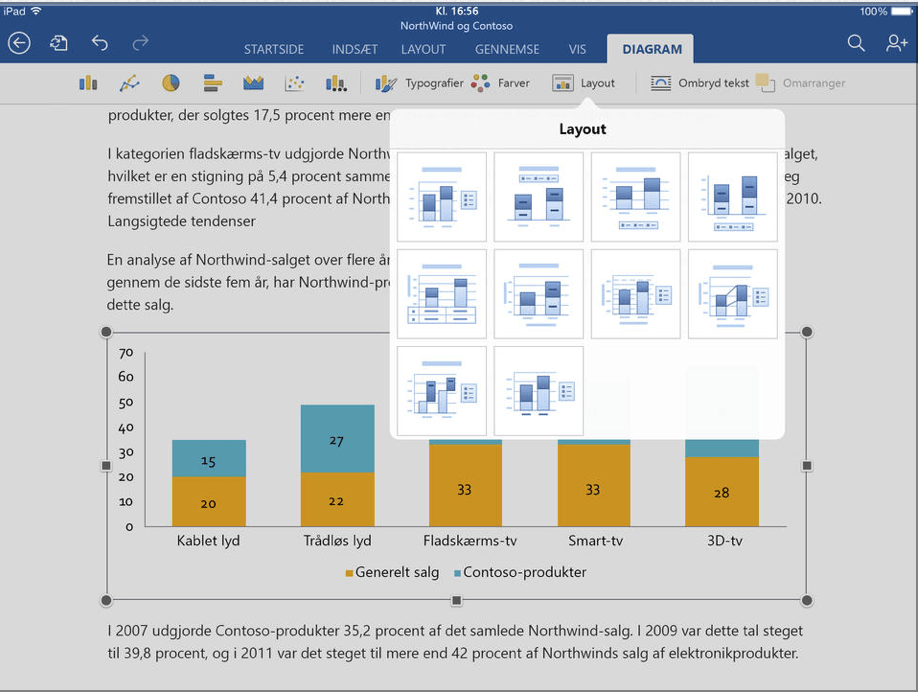918x692 pixels.
Task: Apply layout with stepped columns and title
Action: tap(442, 391)
